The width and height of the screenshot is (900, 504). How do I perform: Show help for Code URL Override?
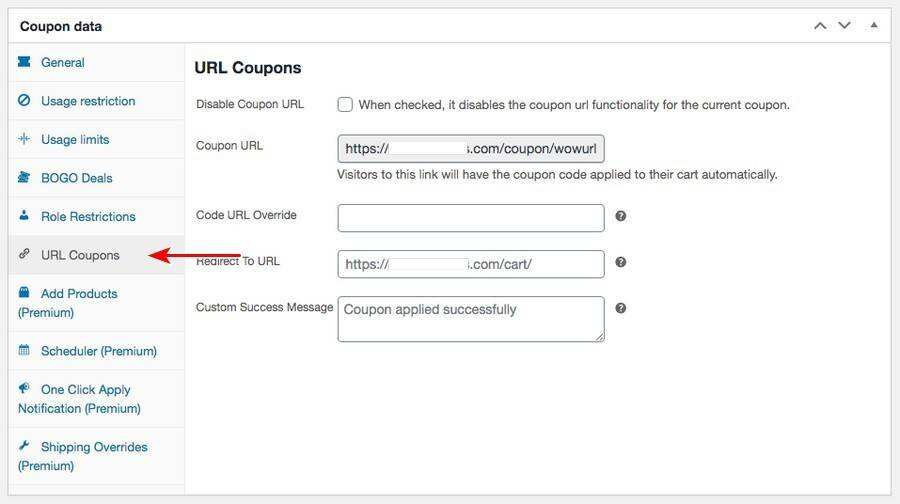tap(621, 216)
